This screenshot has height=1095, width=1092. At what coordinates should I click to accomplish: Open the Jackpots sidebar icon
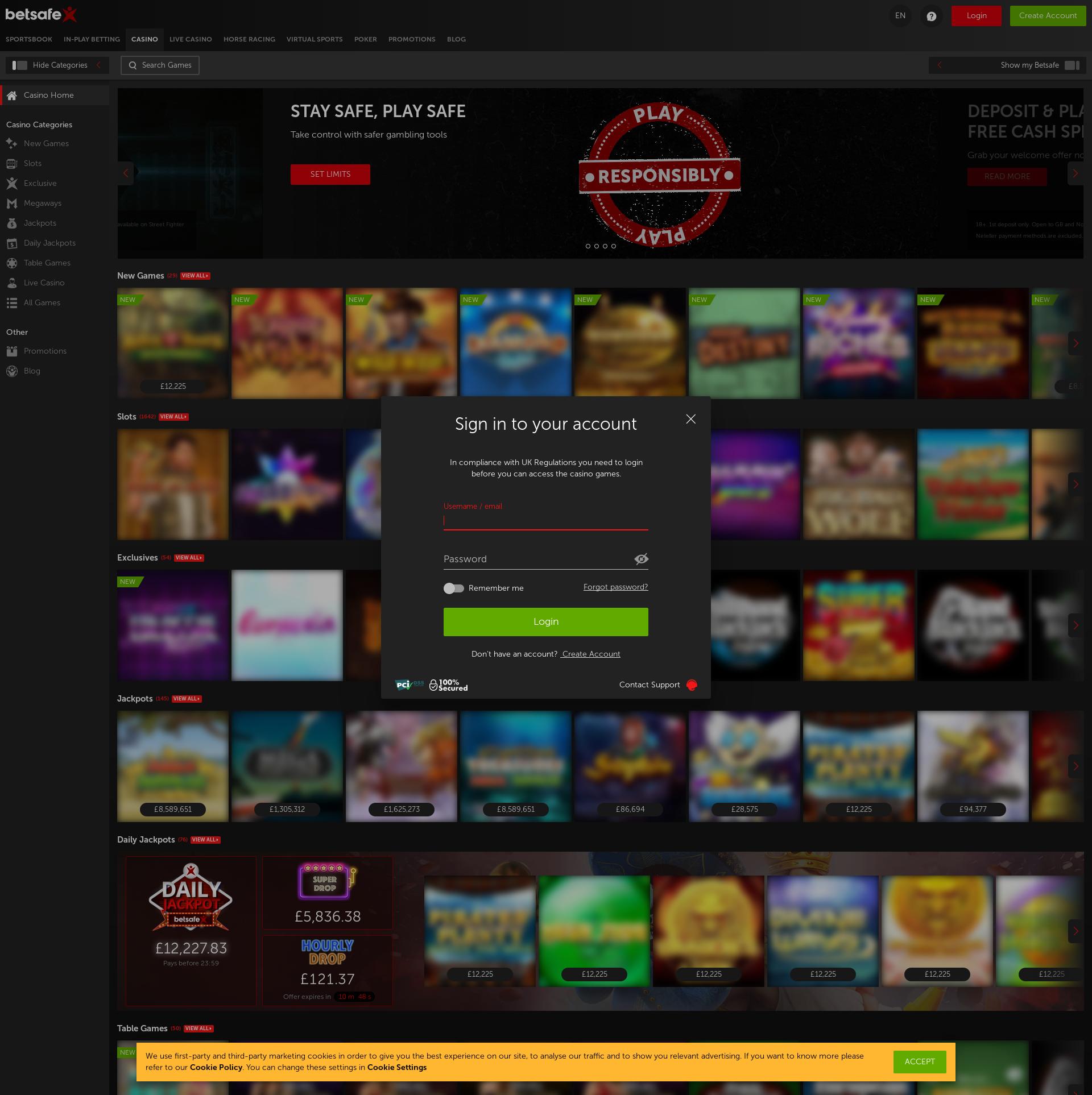[x=12, y=223]
